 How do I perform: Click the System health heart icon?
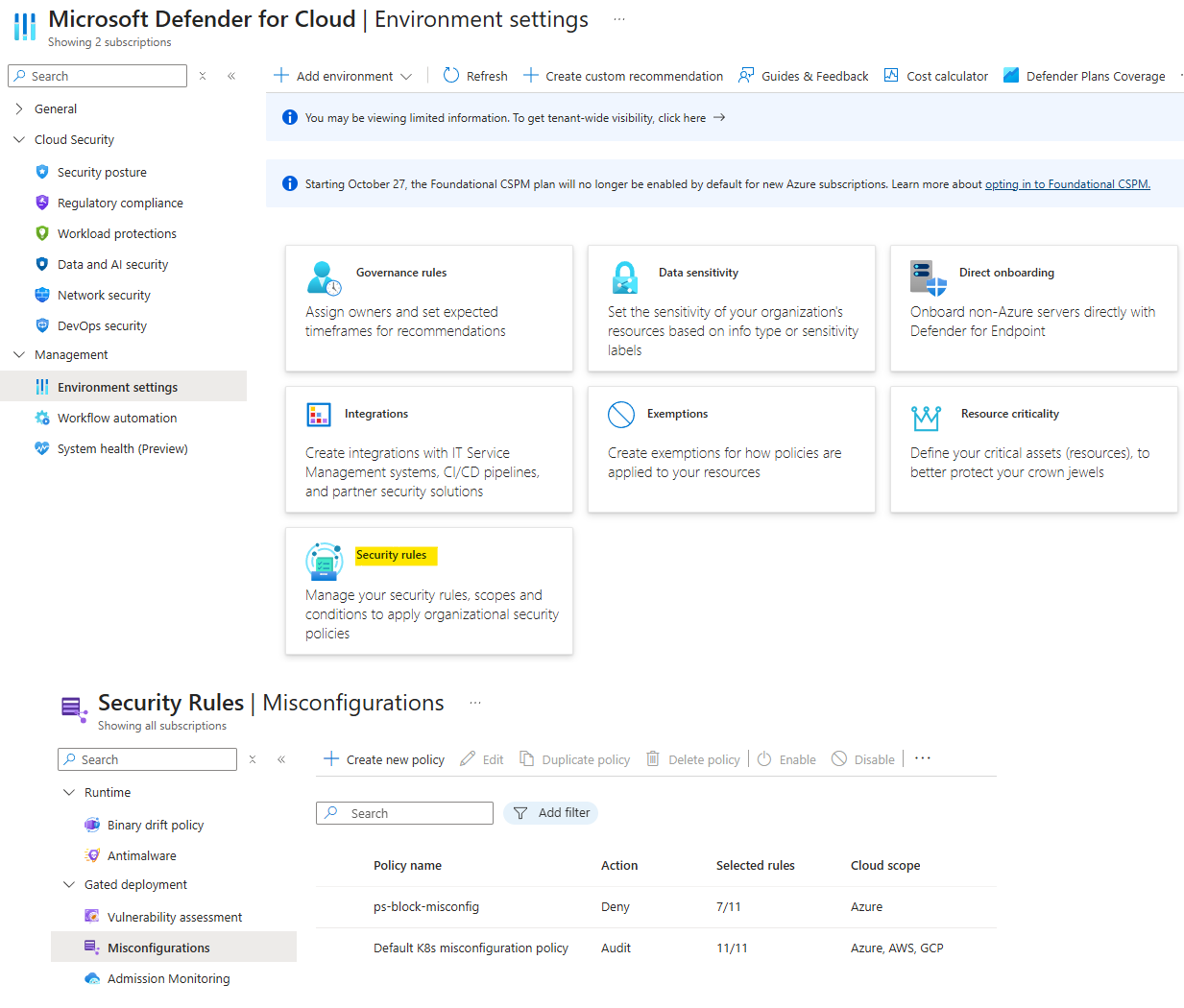tap(42, 448)
